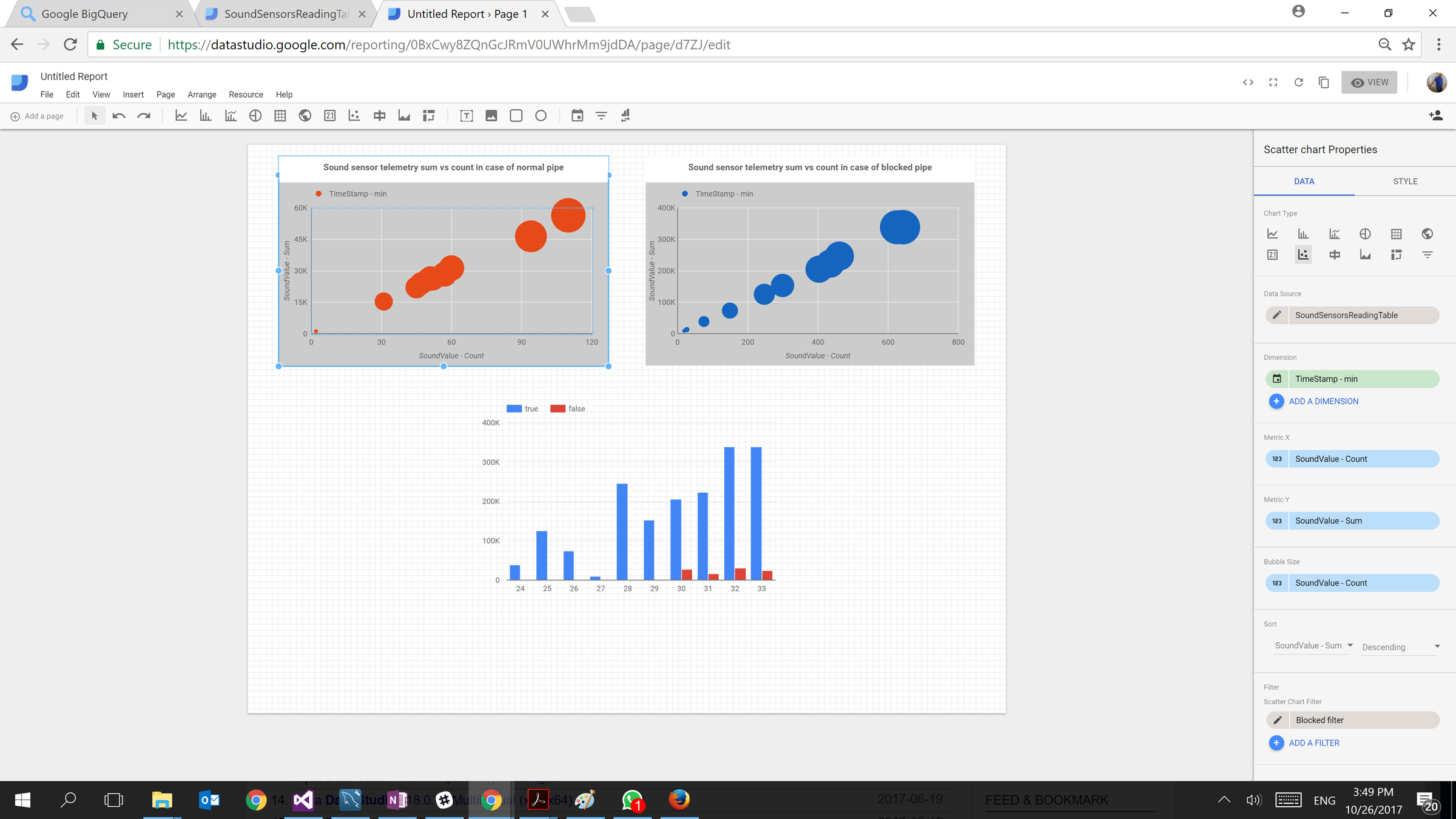Click the Untitled Report title

[74, 76]
